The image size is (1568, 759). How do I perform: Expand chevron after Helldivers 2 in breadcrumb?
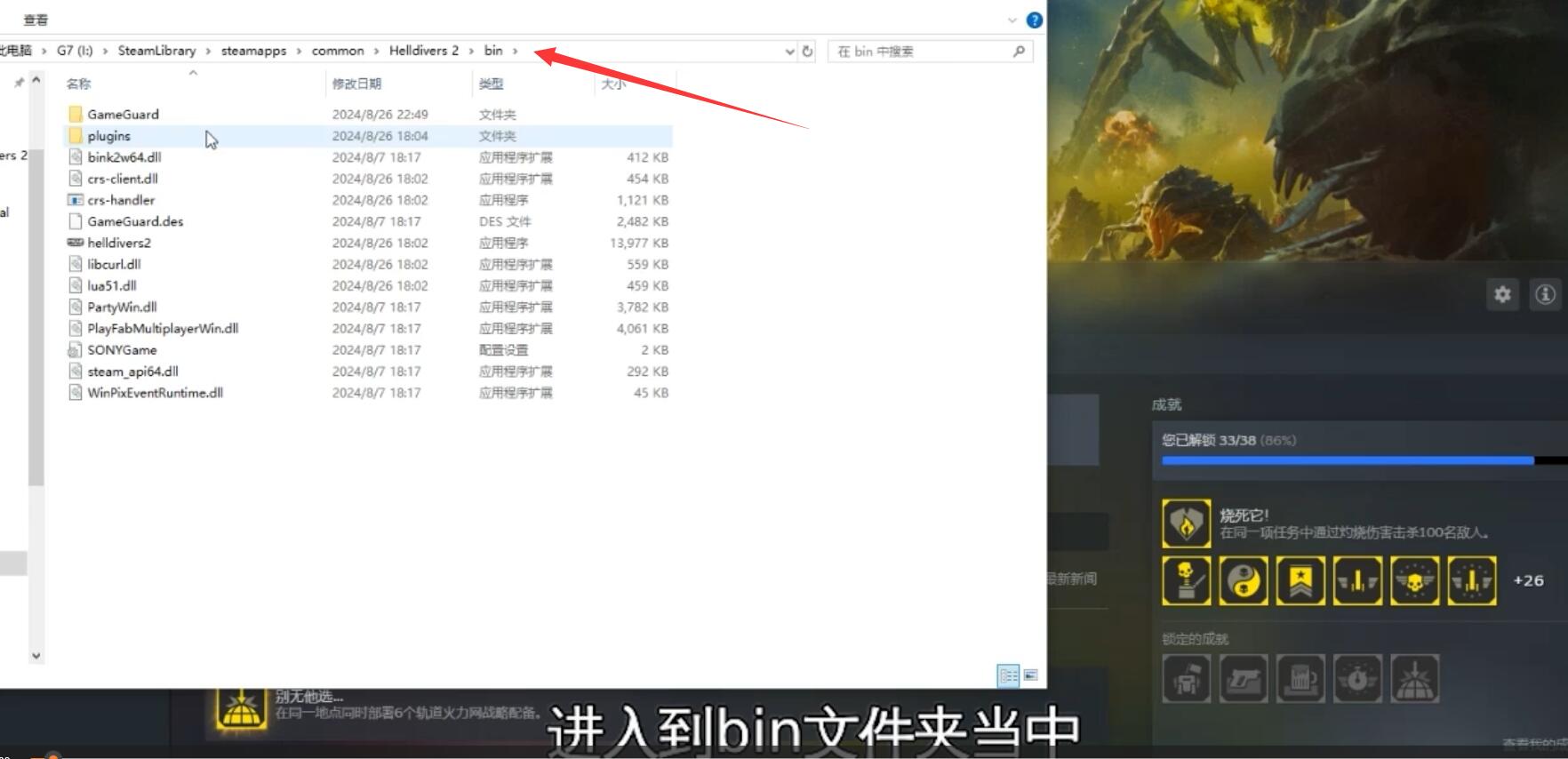pos(471,51)
